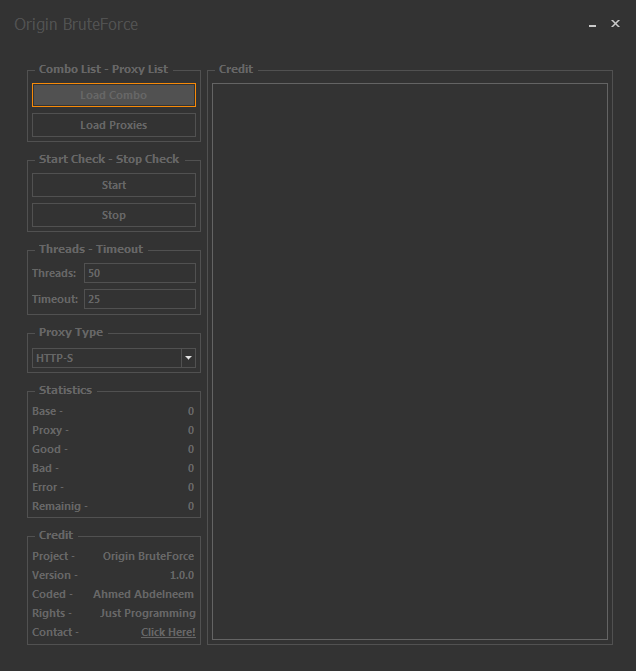Click the 'Bad -' statistics label
Image resolution: width=636 pixels, height=671 pixels.
click(45, 468)
